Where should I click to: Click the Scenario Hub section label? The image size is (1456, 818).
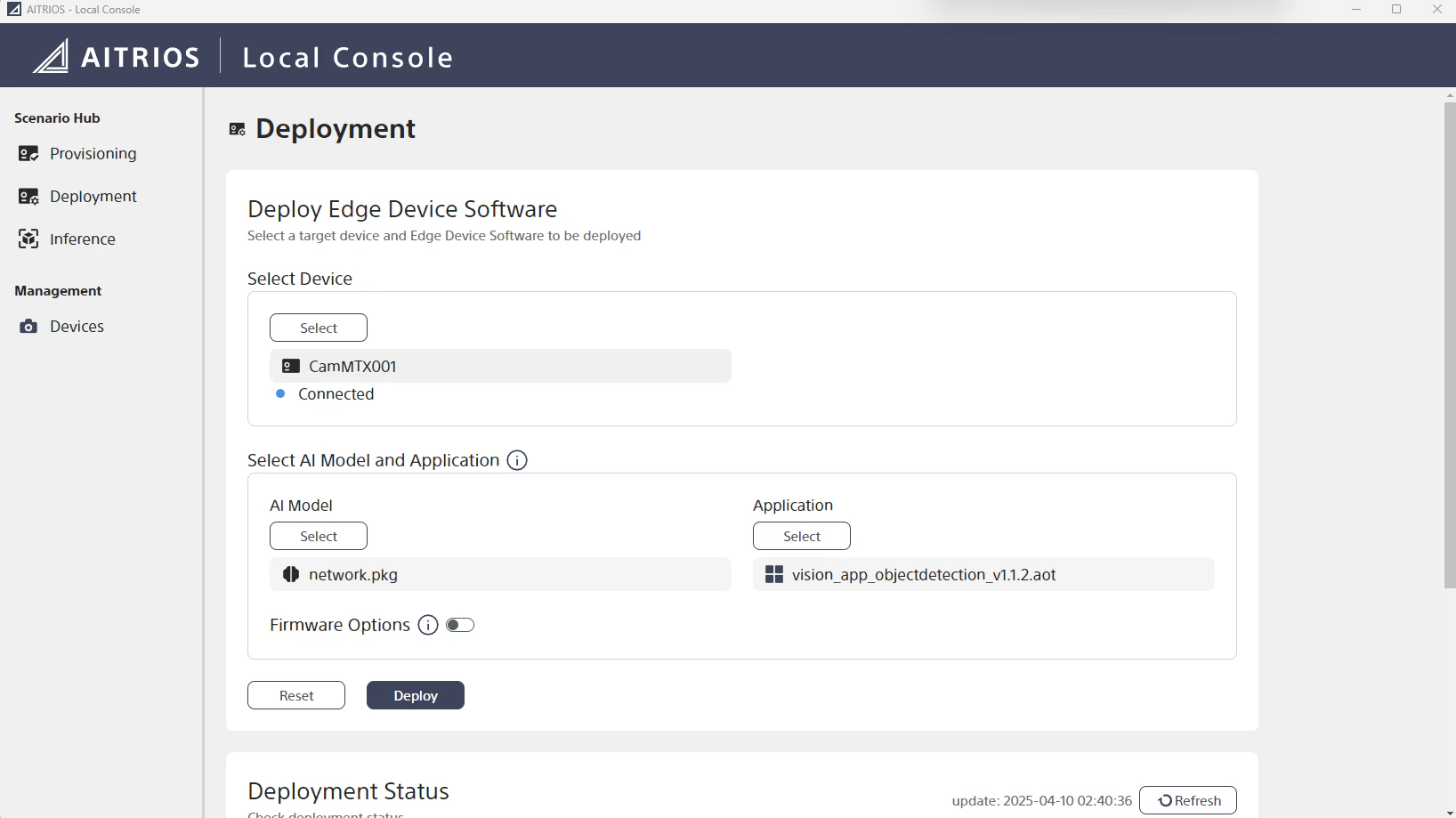coord(57,118)
